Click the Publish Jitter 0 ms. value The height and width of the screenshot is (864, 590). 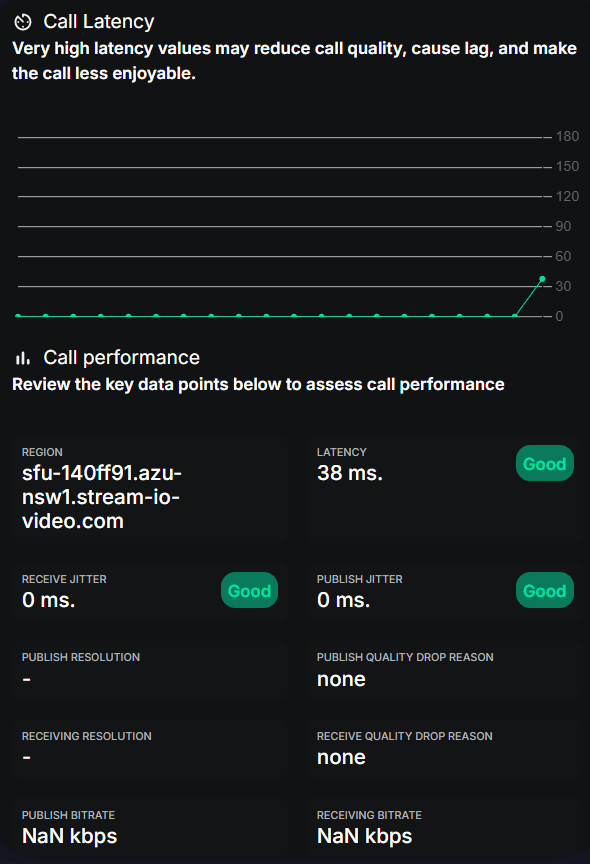pyautogui.click(x=343, y=600)
